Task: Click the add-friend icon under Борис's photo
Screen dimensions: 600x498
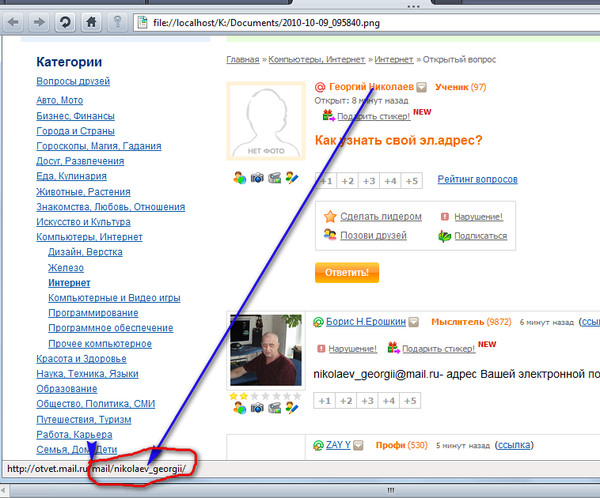Action: [x=240, y=408]
